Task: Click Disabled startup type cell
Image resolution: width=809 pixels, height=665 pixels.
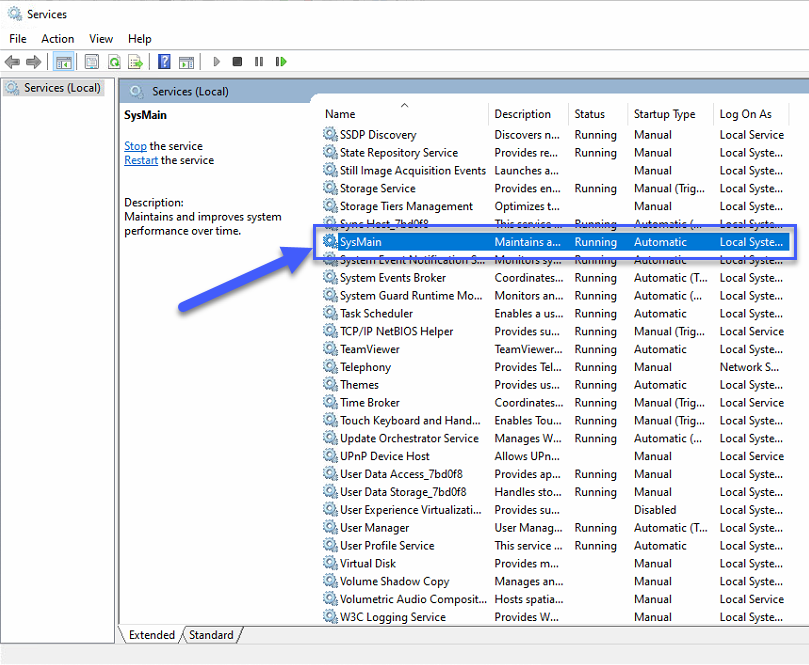Action: click(655, 509)
